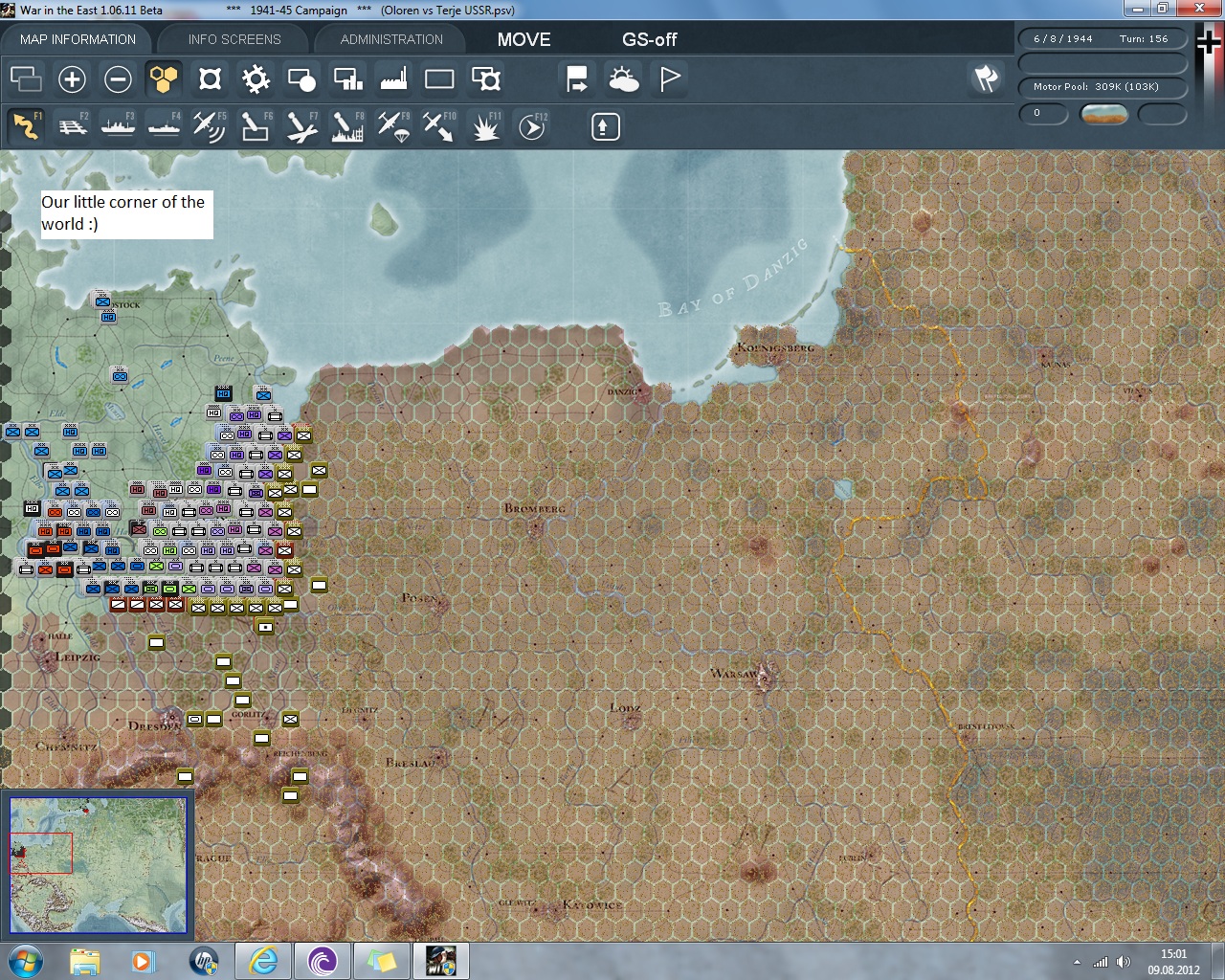1225x980 pixels.
Task: Toggle the hex grid display icon
Action: 164,79
